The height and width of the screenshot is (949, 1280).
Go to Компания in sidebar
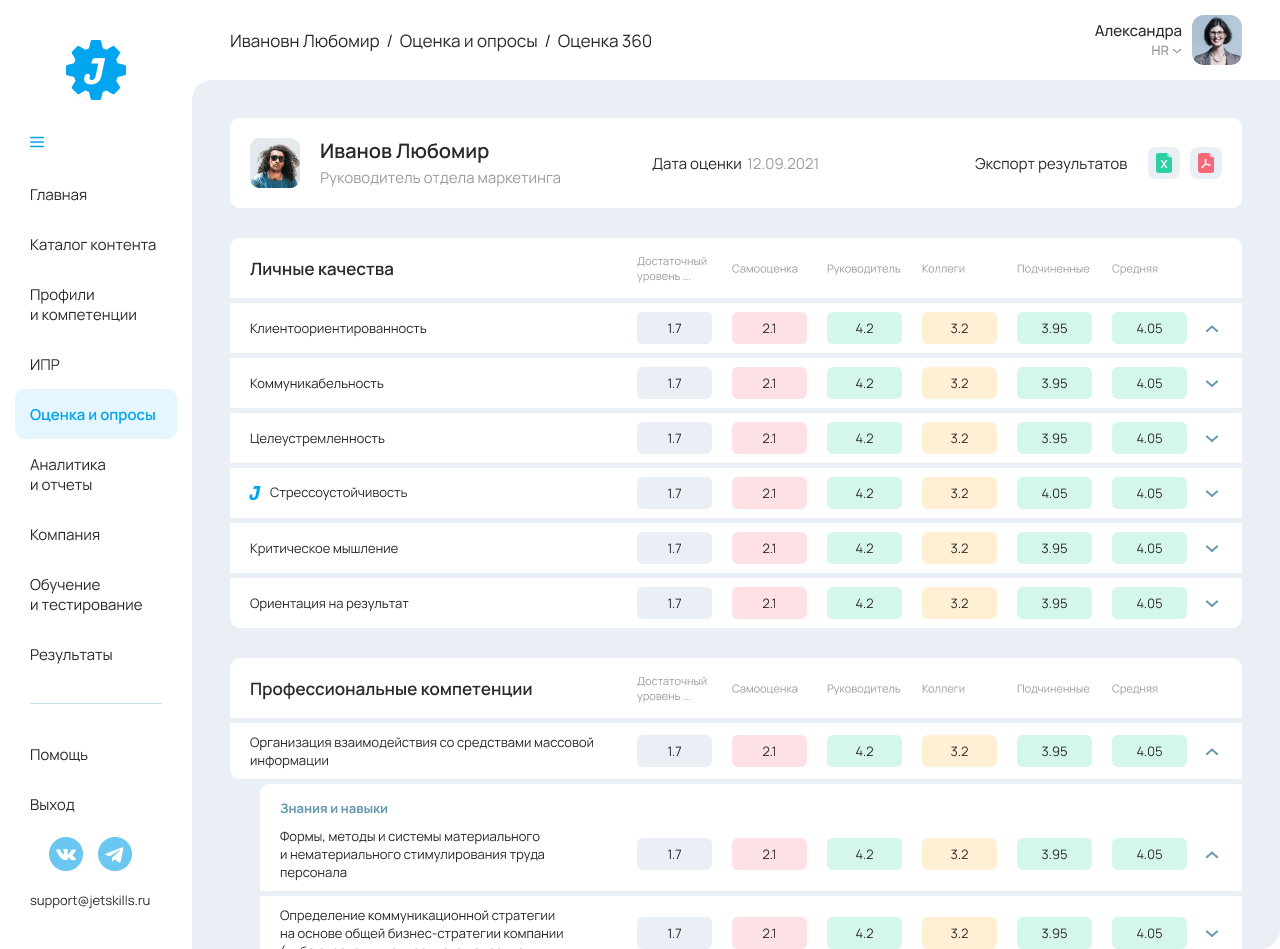pyautogui.click(x=65, y=535)
